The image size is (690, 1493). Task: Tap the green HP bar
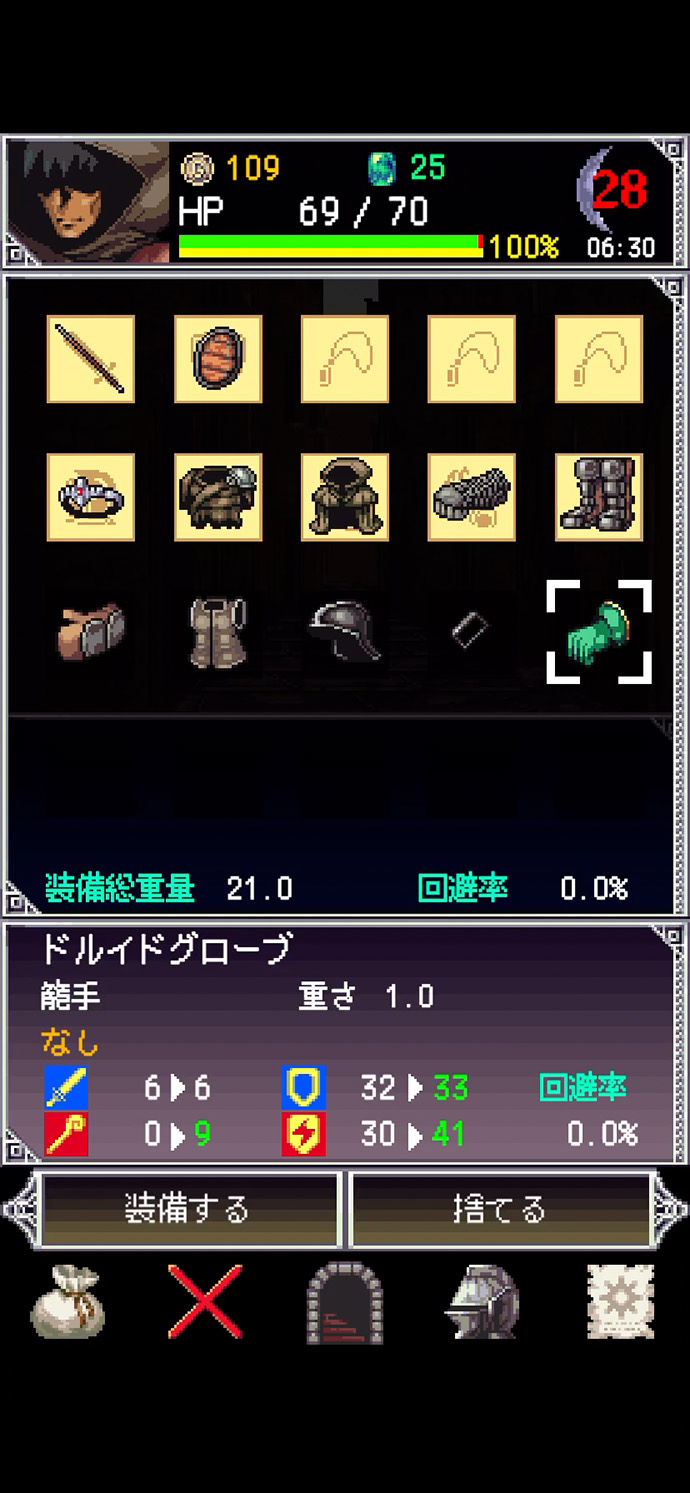pyautogui.click(x=331, y=246)
